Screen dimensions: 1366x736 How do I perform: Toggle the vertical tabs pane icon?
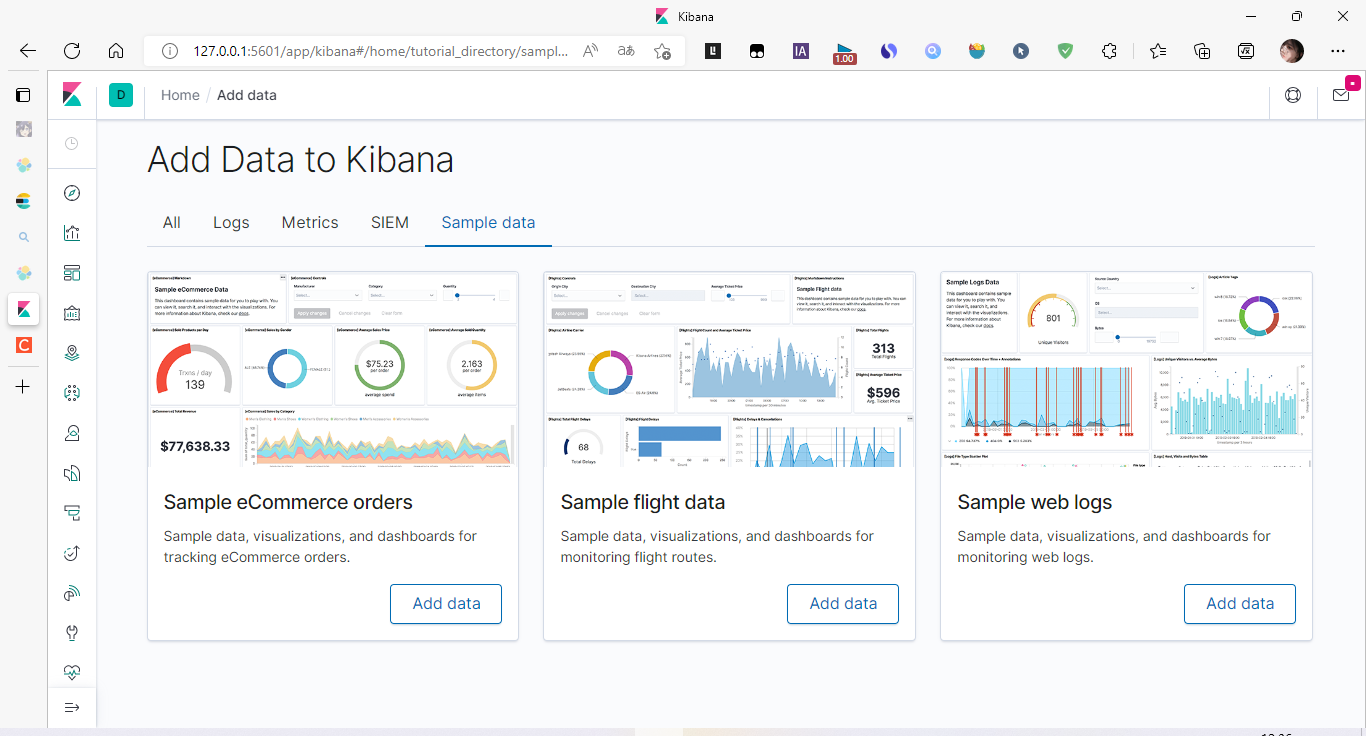point(23,95)
